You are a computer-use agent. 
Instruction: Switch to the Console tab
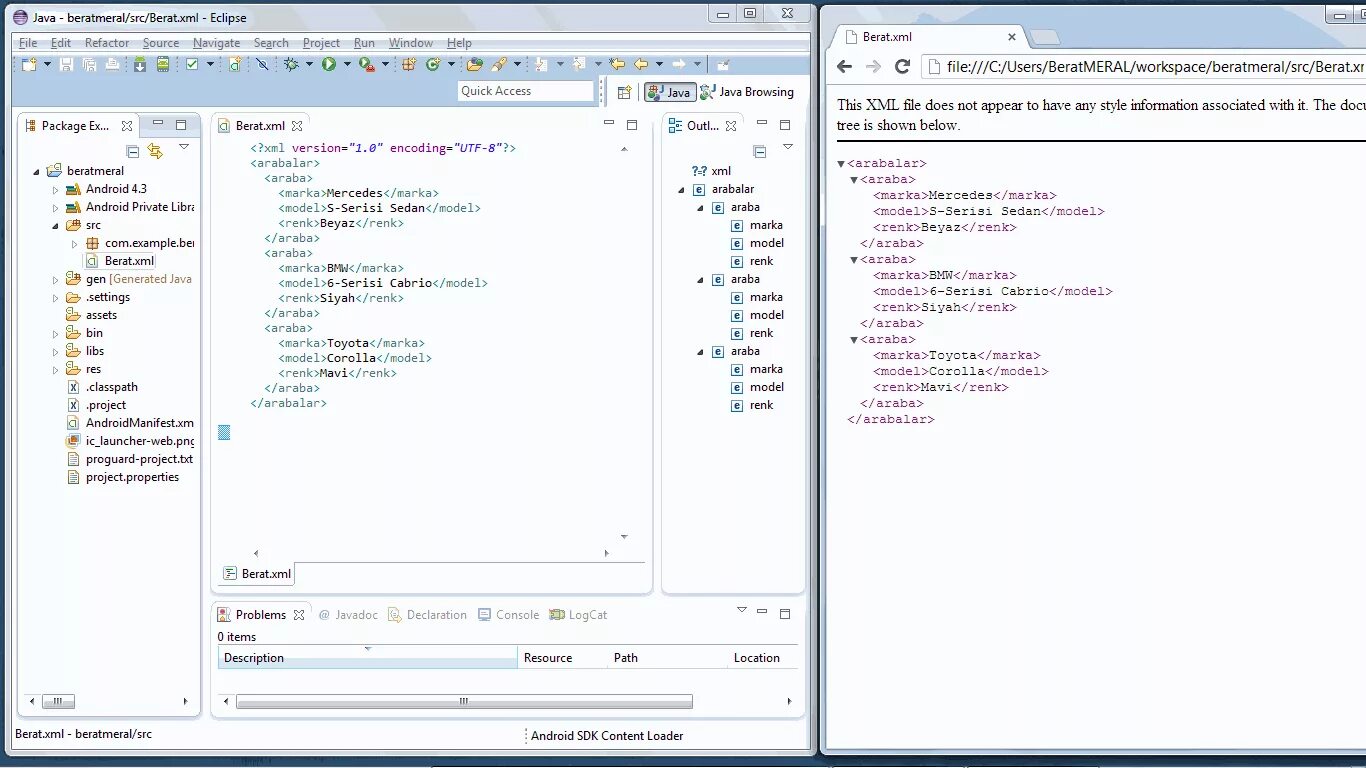click(508, 615)
